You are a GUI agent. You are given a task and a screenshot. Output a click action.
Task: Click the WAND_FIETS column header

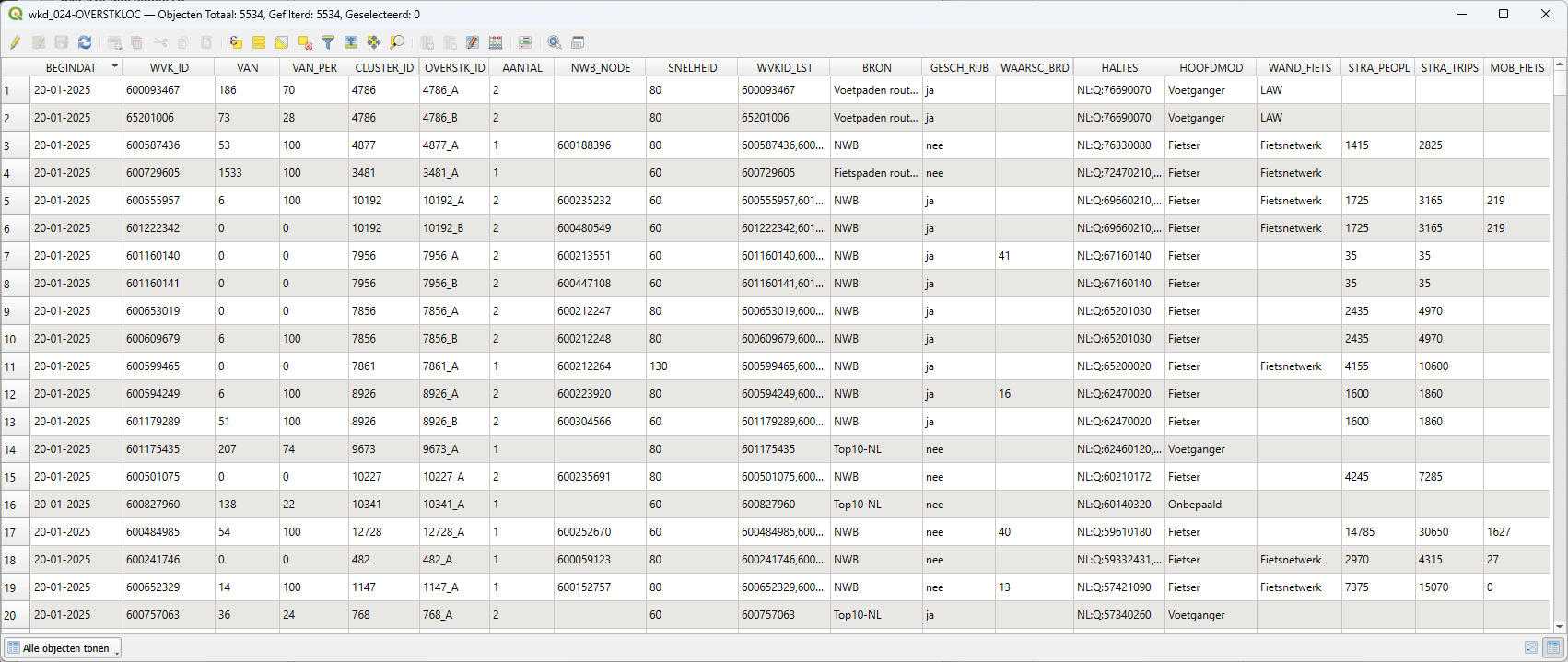1299,67
